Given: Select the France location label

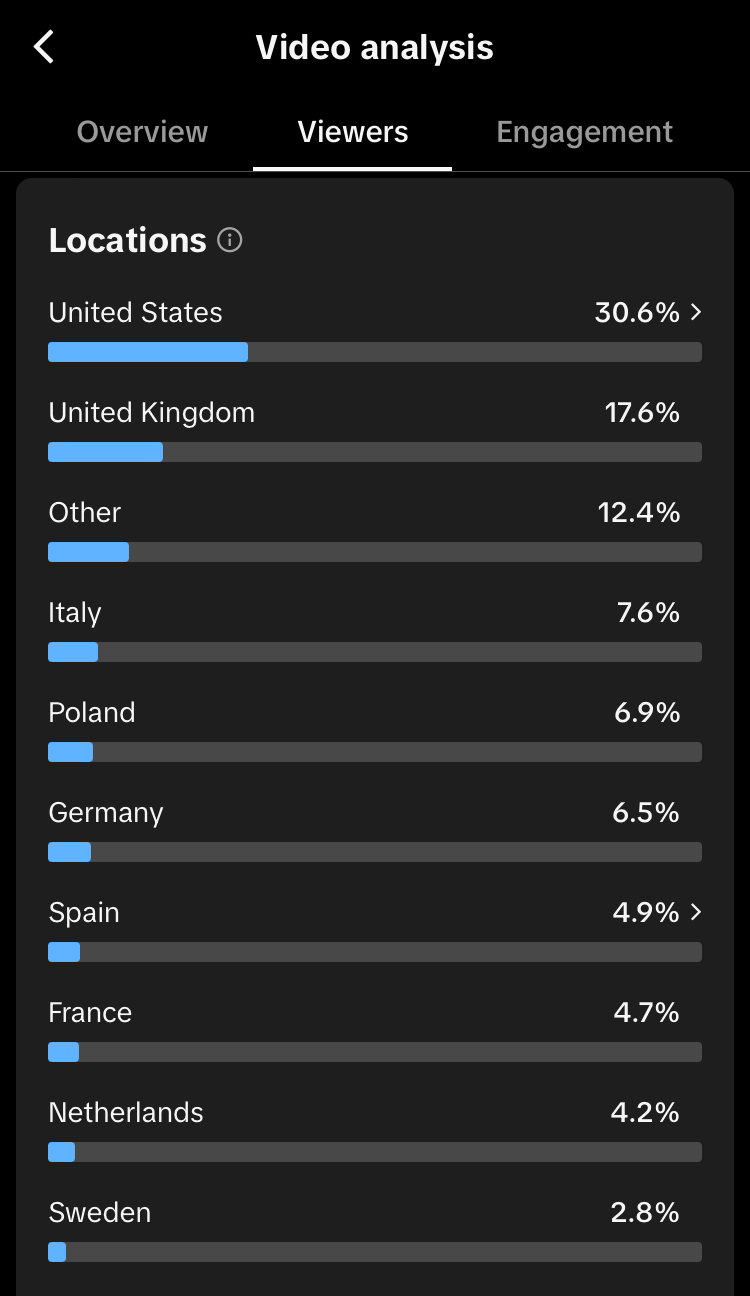Looking at the screenshot, I should (x=90, y=1012).
